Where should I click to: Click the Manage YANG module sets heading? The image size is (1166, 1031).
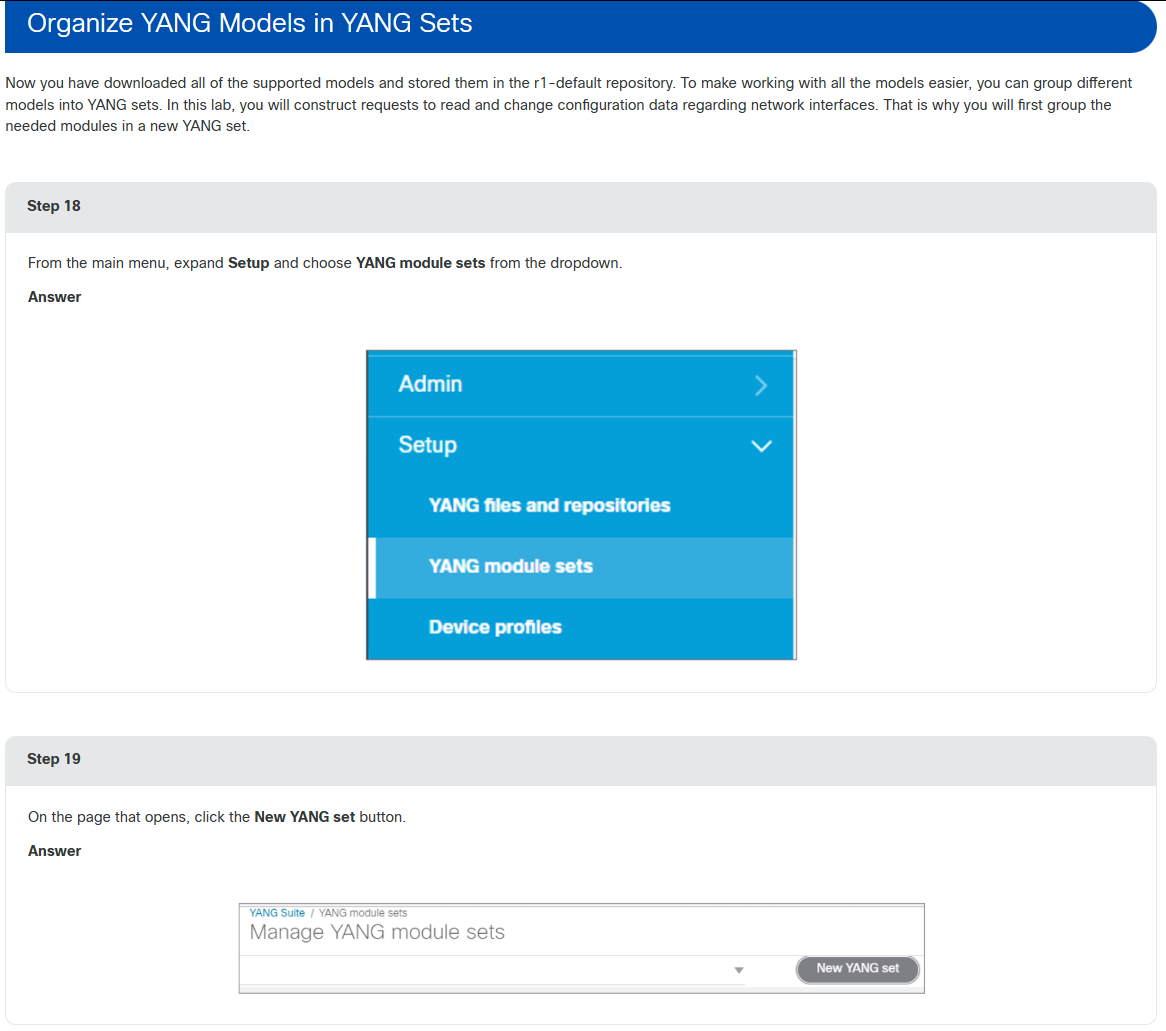point(377,932)
